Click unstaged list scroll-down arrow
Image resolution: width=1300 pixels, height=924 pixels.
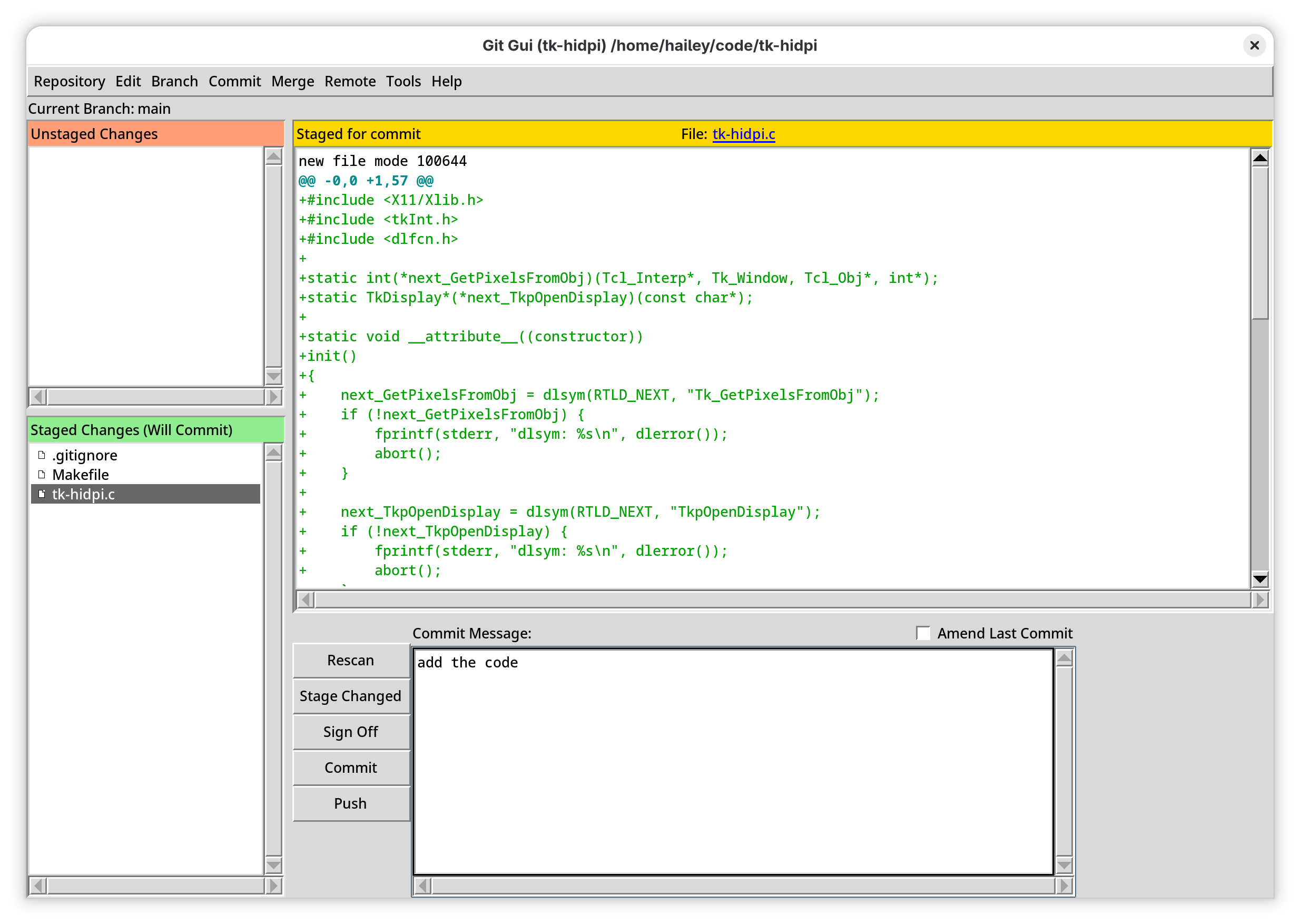tap(274, 376)
